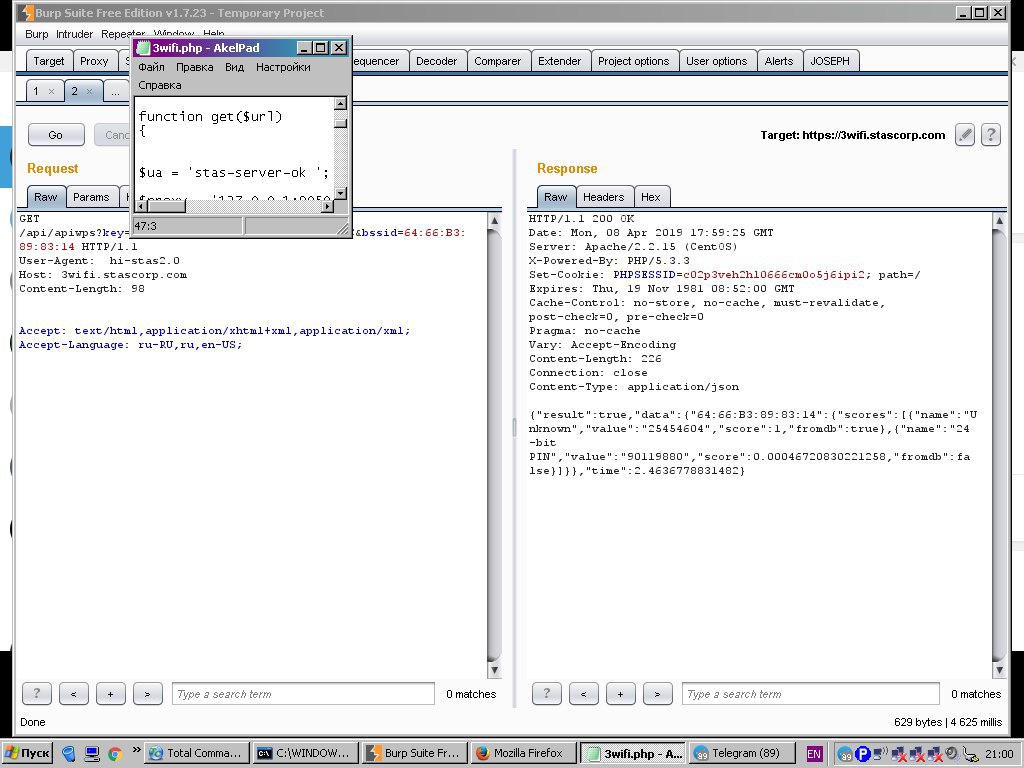Image resolution: width=1024 pixels, height=768 pixels.
Task: Select the request Raw tab
Action: tap(46, 197)
